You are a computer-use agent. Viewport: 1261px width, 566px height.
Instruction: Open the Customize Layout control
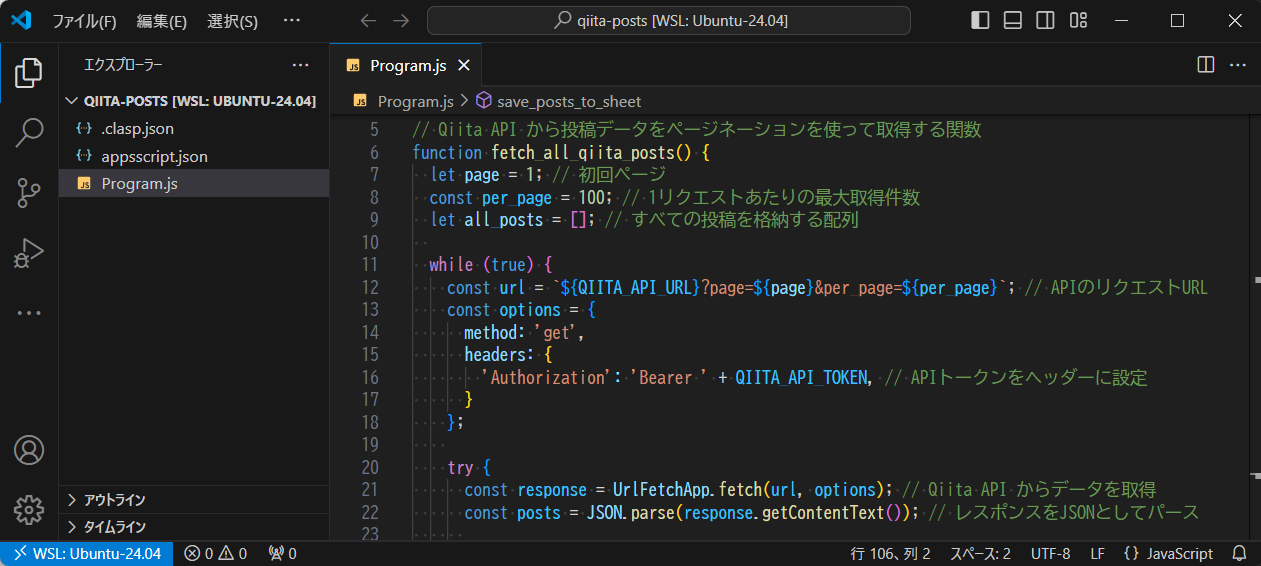pos(1078,20)
